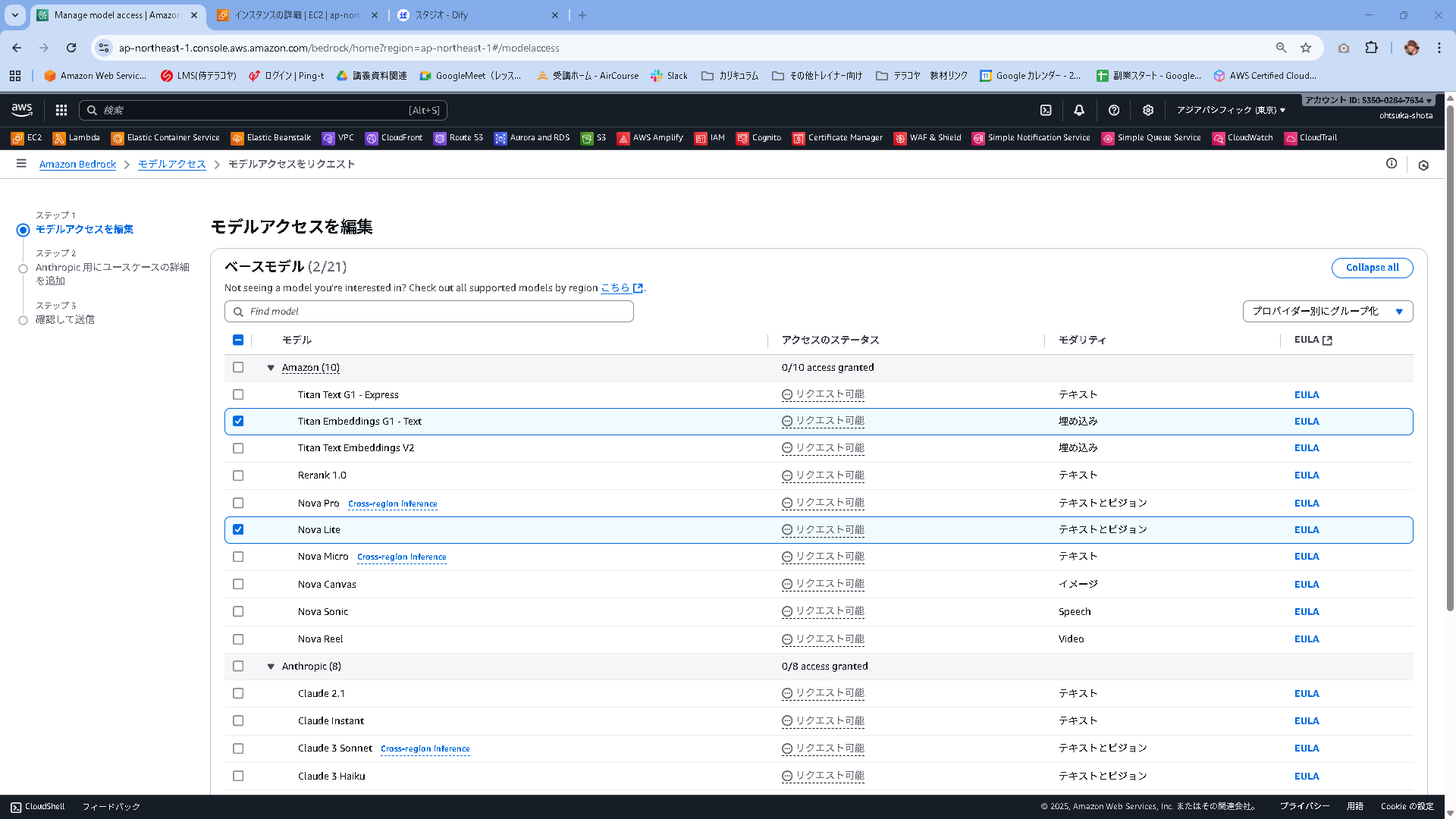Open the IAM service icon
This screenshot has width=1456, height=819.
pos(710,137)
